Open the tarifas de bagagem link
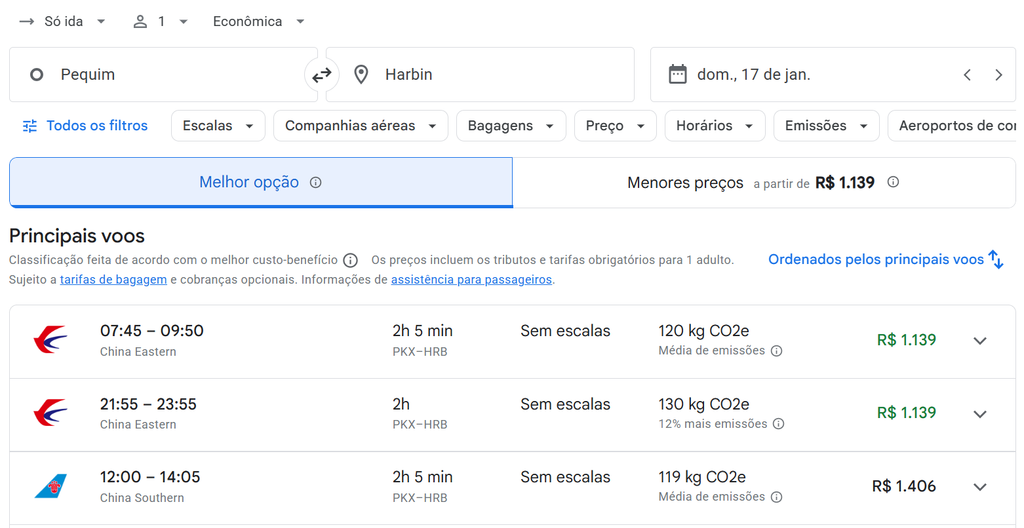 click(x=114, y=280)
